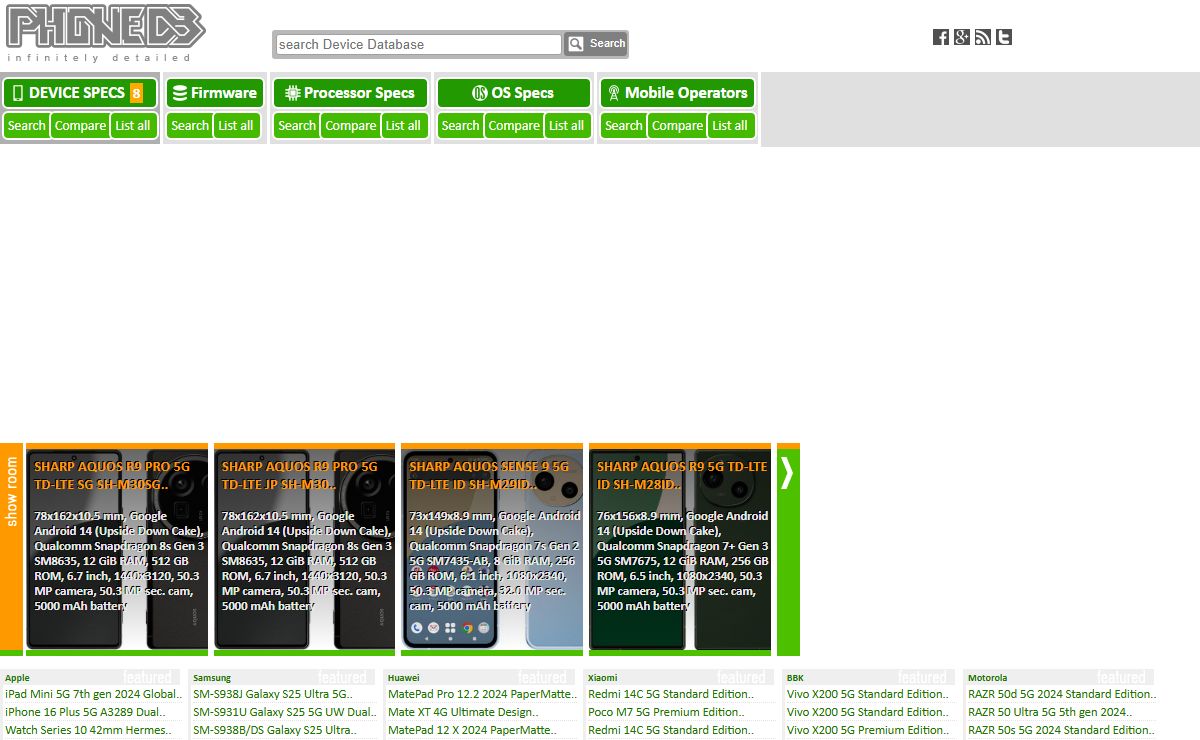1200x740 pixels.
Task: Click List all under Firmware
Action: [x=236, y=126]
